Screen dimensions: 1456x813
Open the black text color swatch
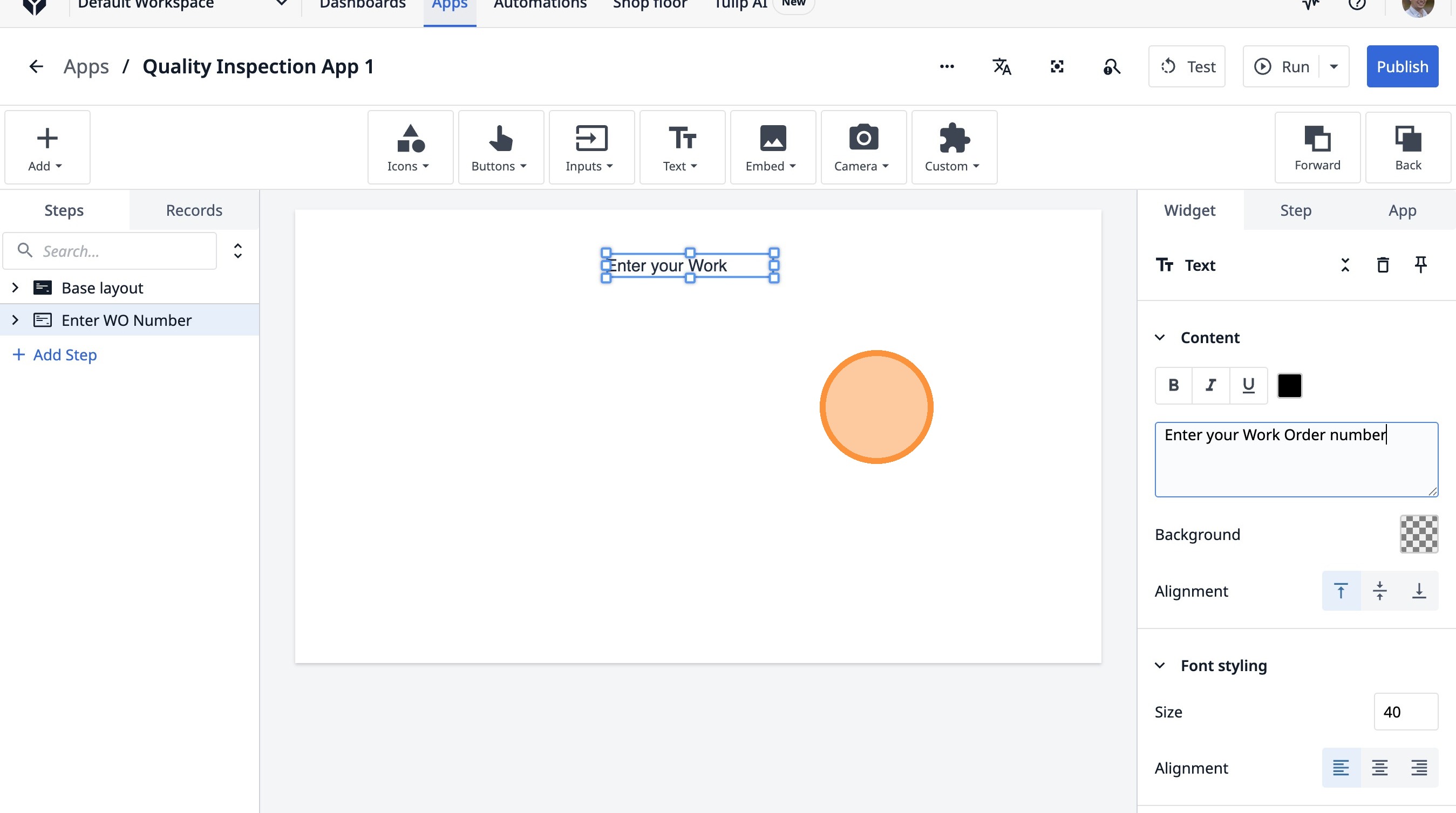1289,385
